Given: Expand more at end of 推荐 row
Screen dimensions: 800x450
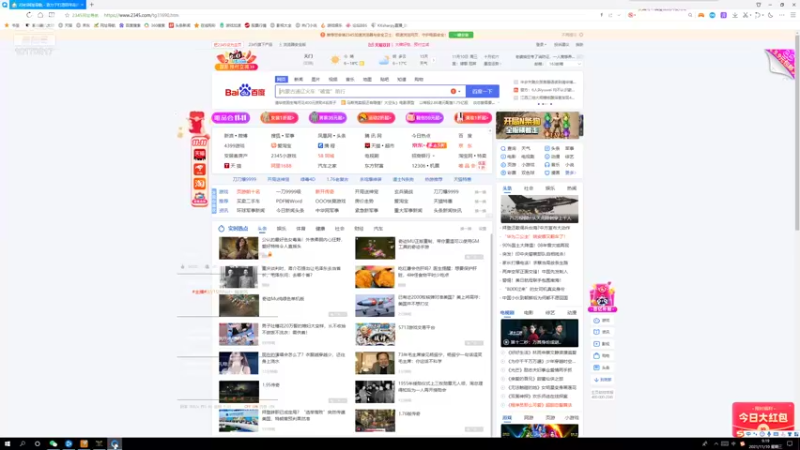Looking at the screenshot, I should [480, 202].
